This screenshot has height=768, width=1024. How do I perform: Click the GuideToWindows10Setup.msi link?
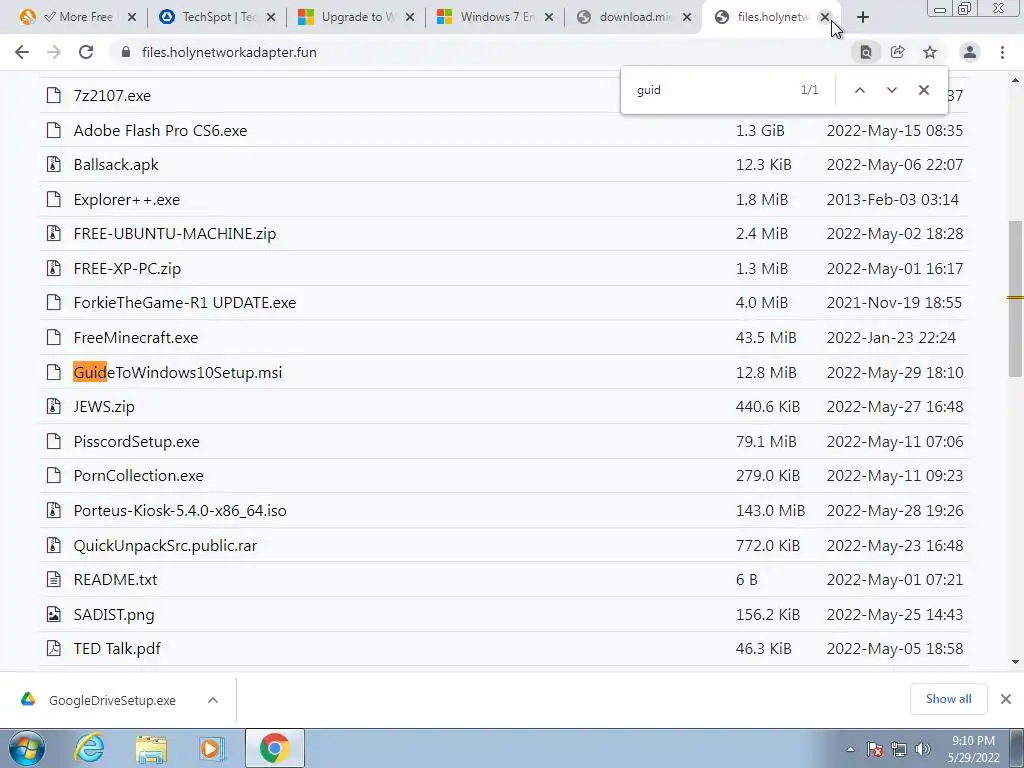(178, 372)
